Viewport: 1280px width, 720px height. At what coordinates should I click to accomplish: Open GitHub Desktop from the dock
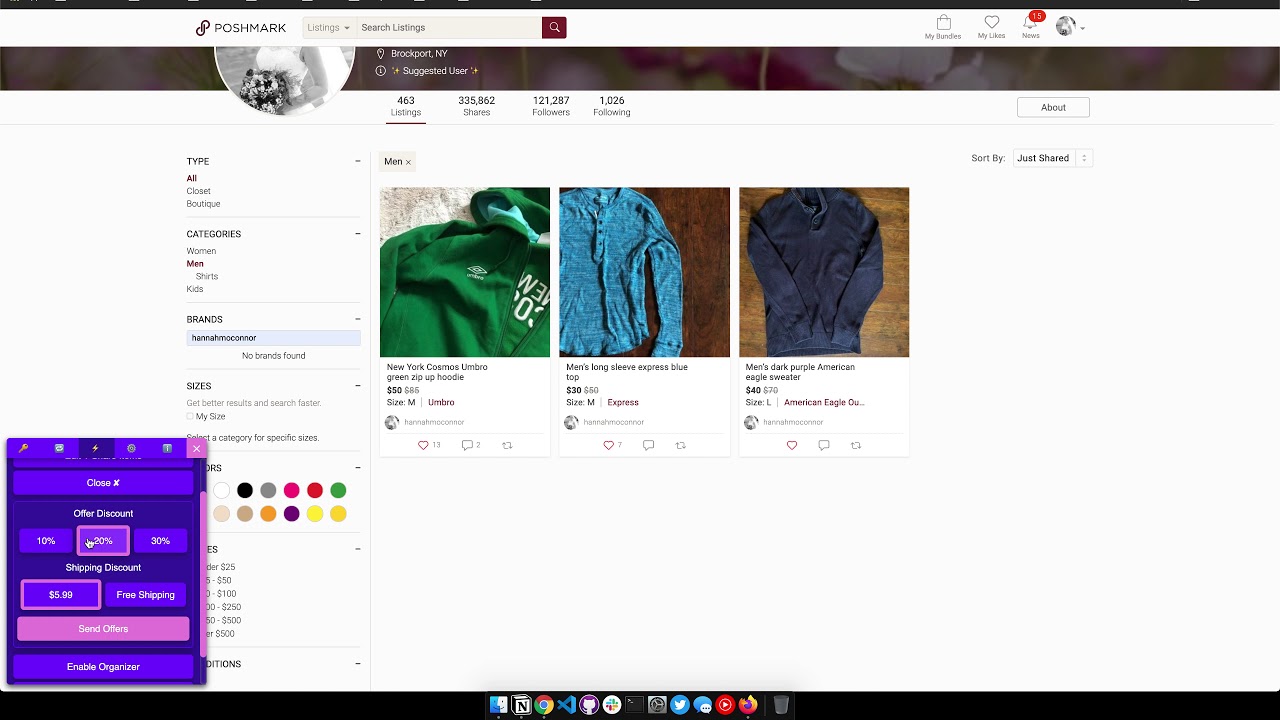(x=589, y=705)
